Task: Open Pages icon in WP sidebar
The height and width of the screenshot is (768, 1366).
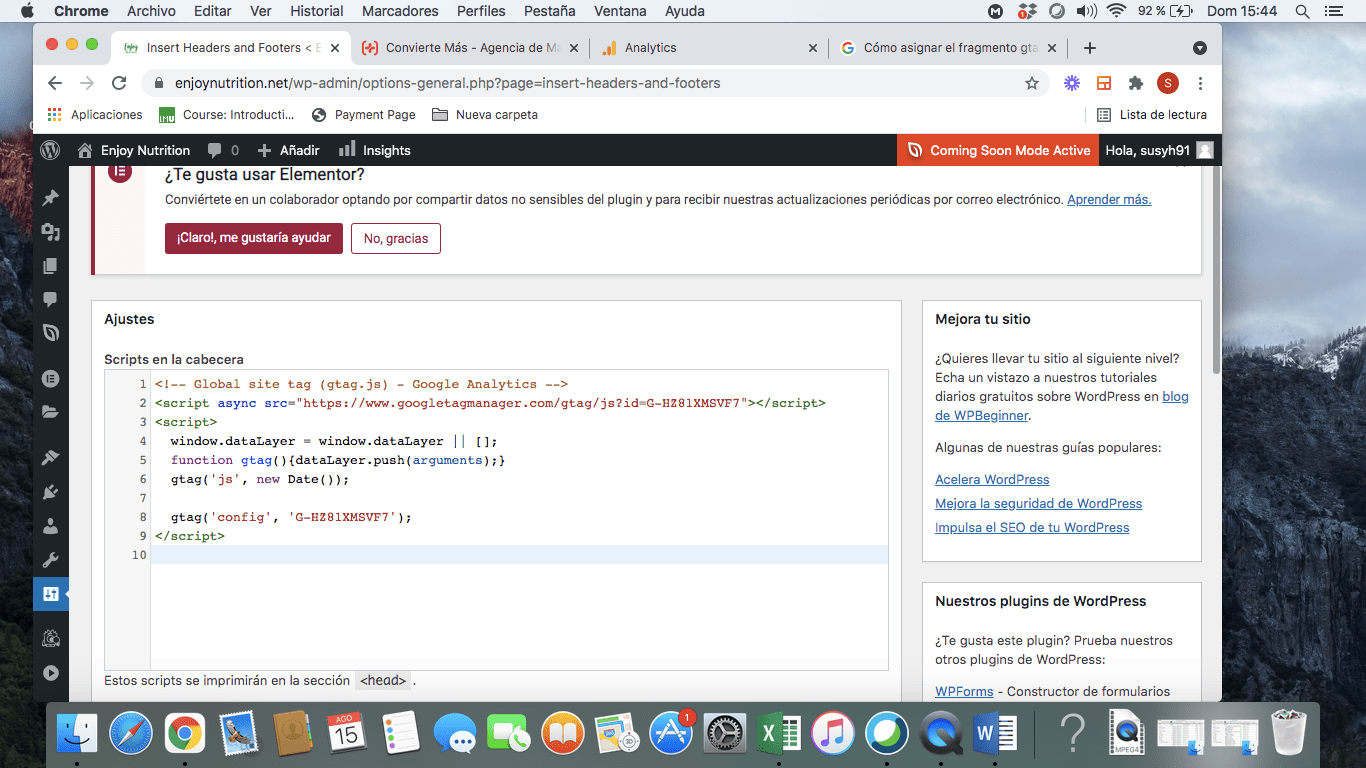Action: pos(50,266)
